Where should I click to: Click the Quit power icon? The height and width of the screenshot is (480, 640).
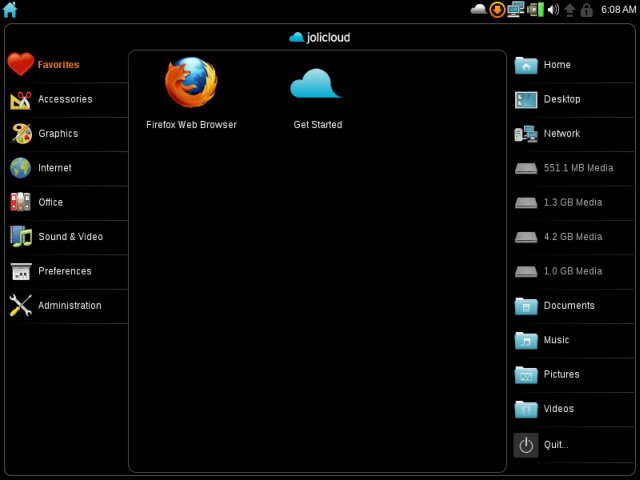(526, 445)
